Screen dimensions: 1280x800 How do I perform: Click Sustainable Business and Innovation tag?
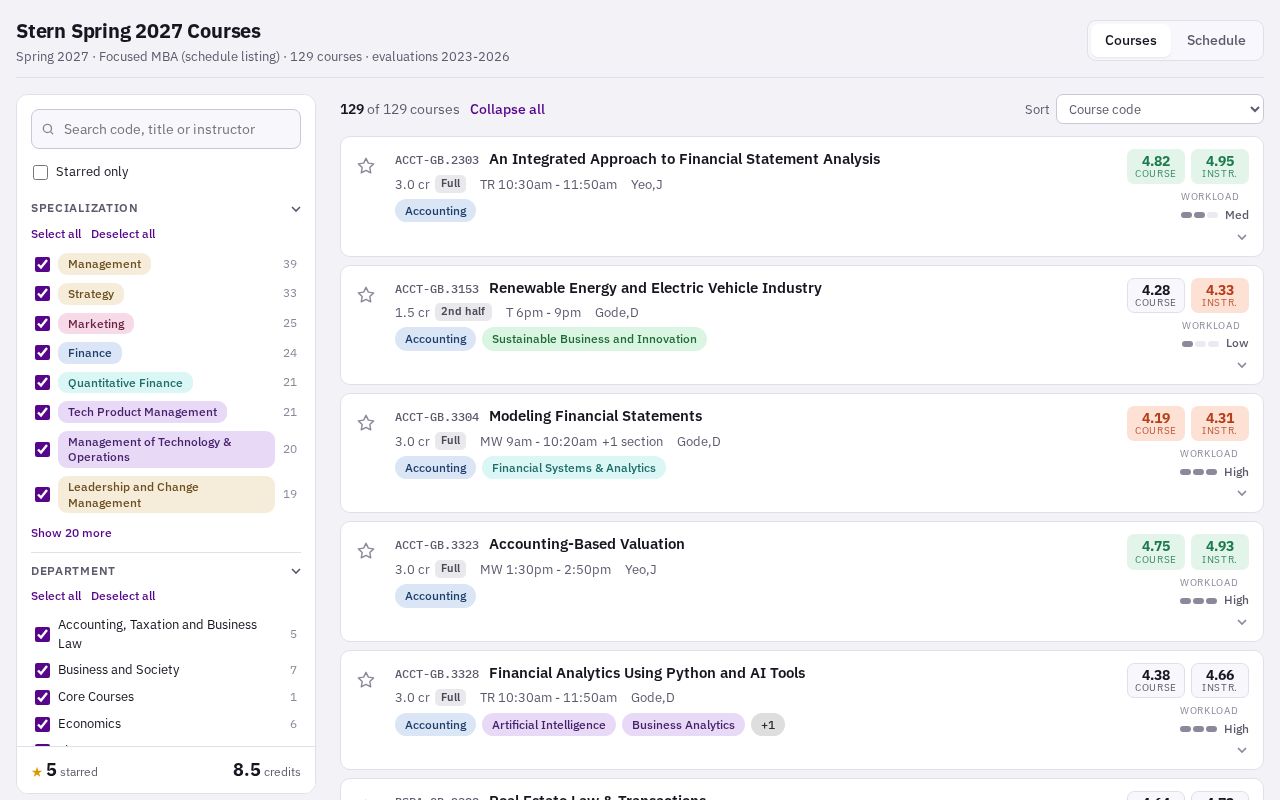(594, 339)
